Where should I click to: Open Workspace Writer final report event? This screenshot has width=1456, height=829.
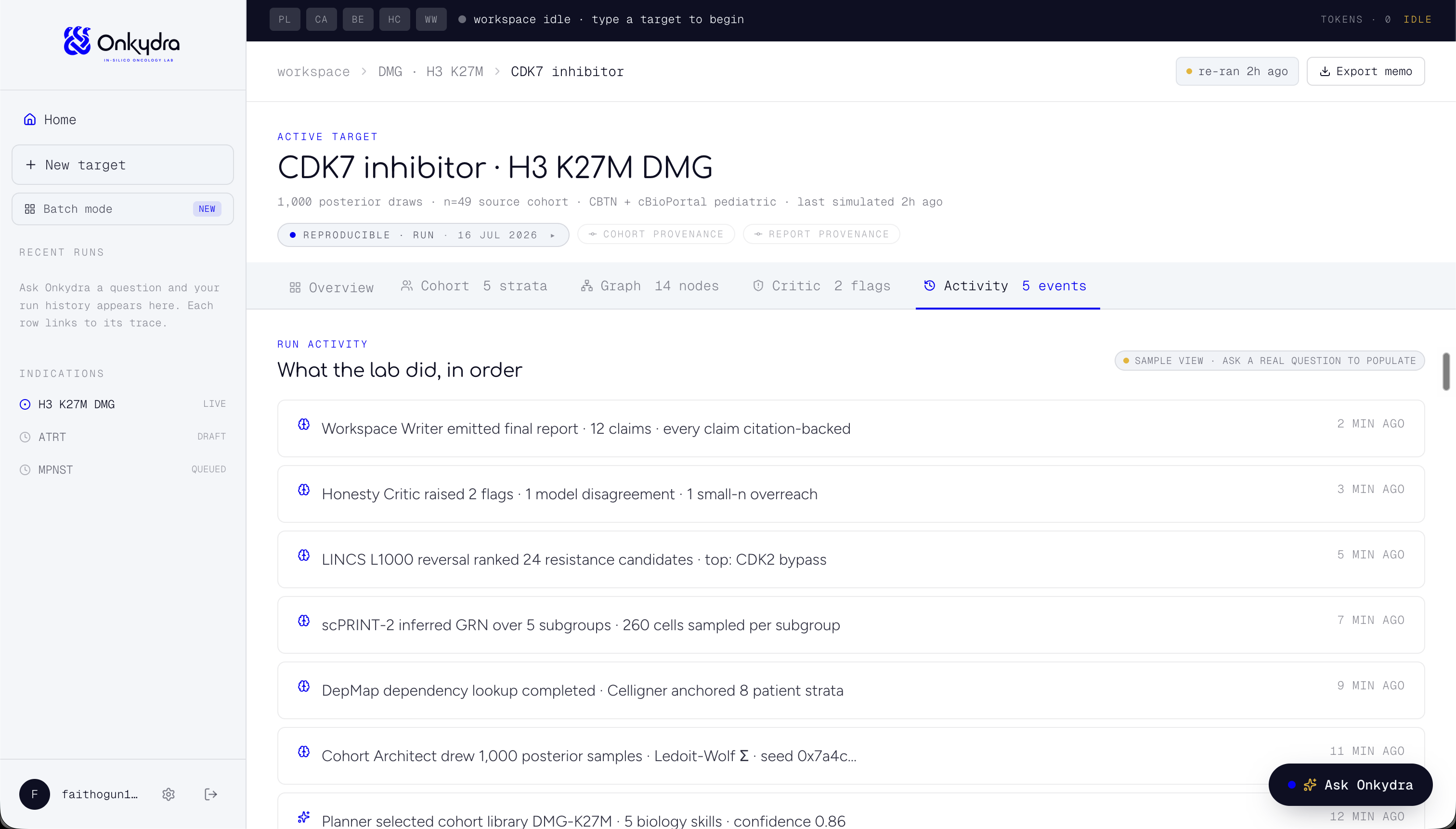pos(851,428)
